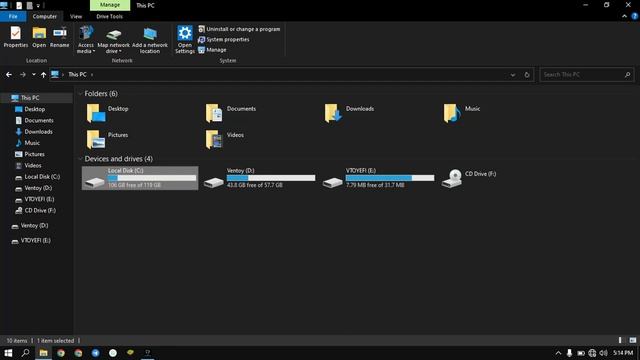Collapse the ribbon with the chevron
The width and height of the screenshot is (640, 360).
624,16
